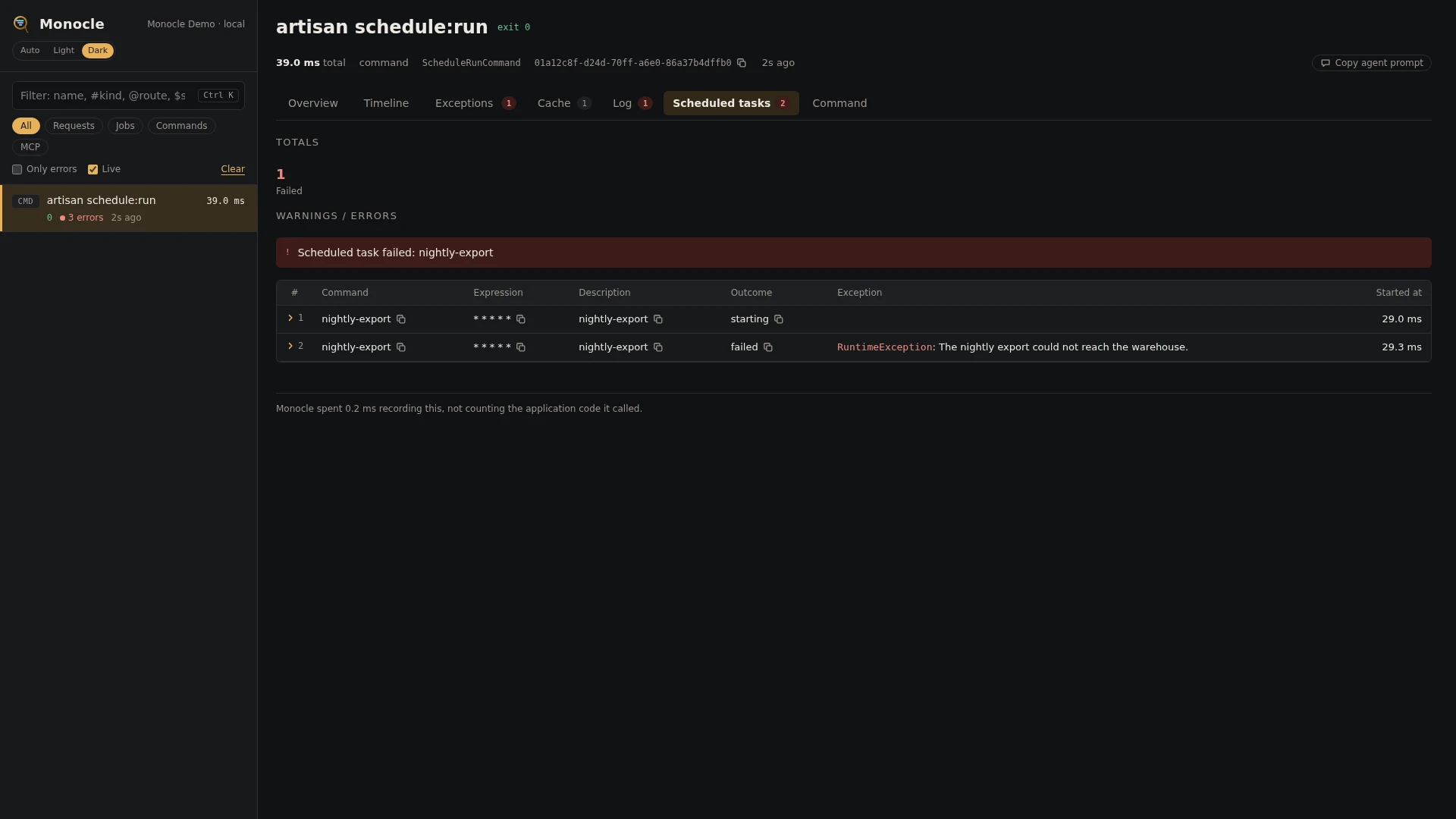The height and width of the screenshot is (819, 1456).
Task: Open the Timeline tab
Action: pos(386,103)
